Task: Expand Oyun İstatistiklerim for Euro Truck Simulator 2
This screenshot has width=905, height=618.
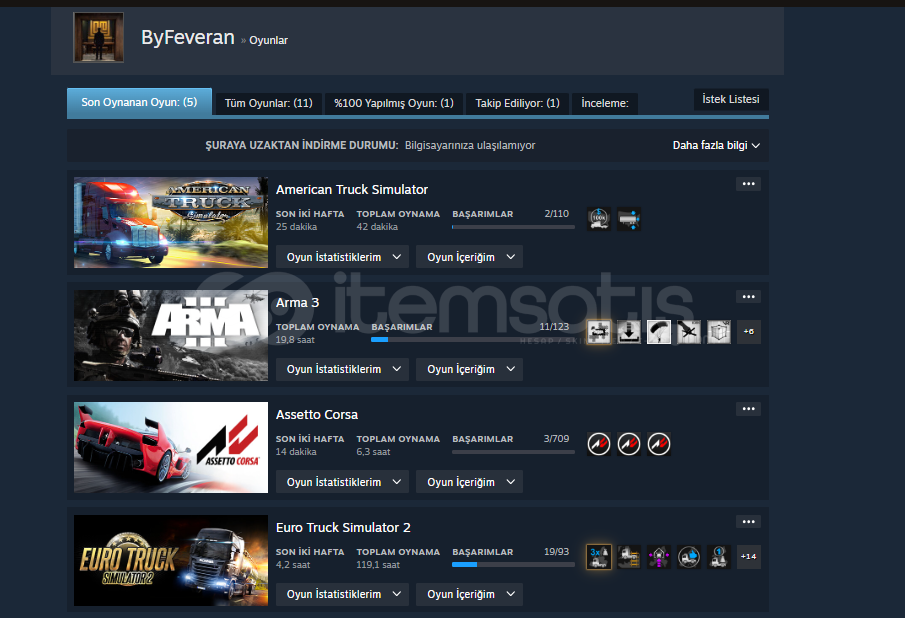Action: [x=342, y=594]
